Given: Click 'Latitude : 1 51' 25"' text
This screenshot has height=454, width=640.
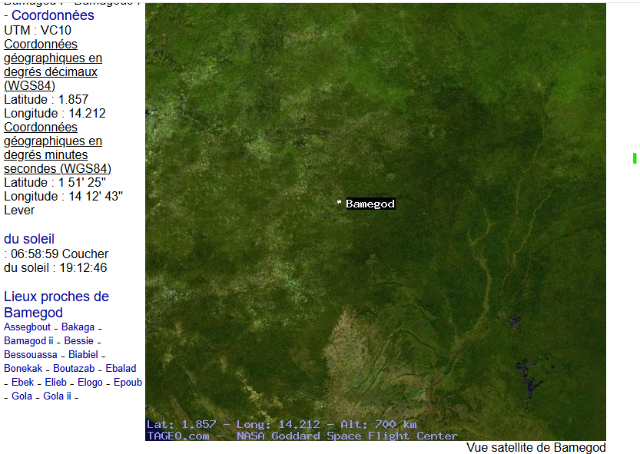Looking at the screenshot, I should tap(55, 182).
